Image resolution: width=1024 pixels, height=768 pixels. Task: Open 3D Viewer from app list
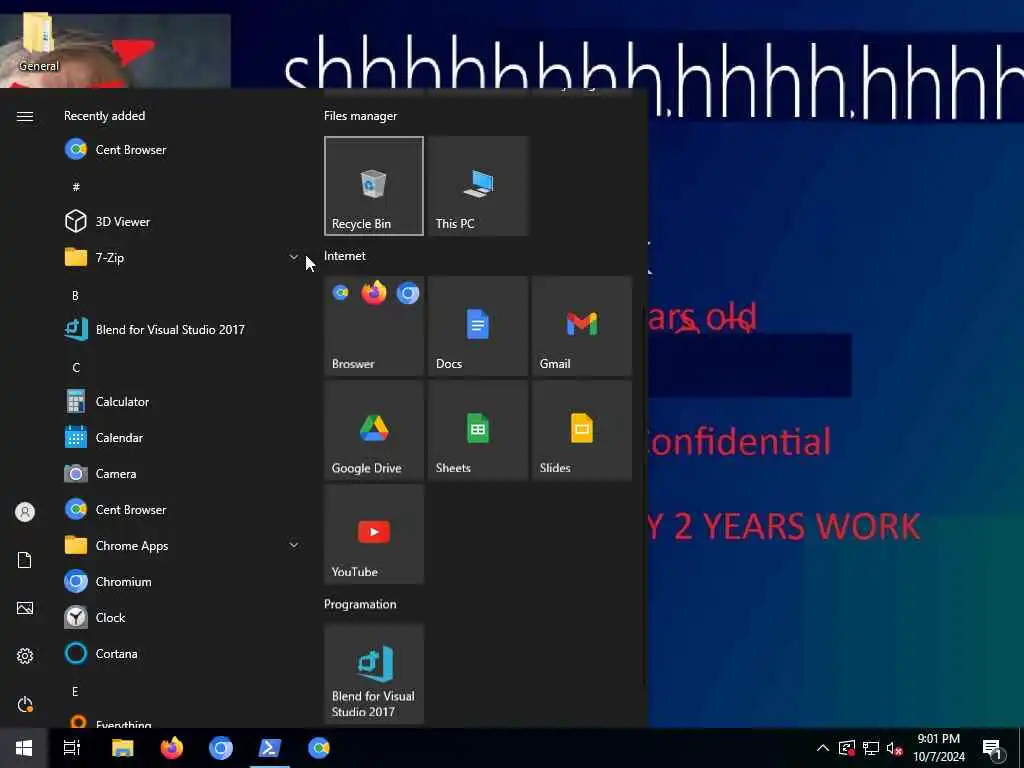[x=183, y=221]
